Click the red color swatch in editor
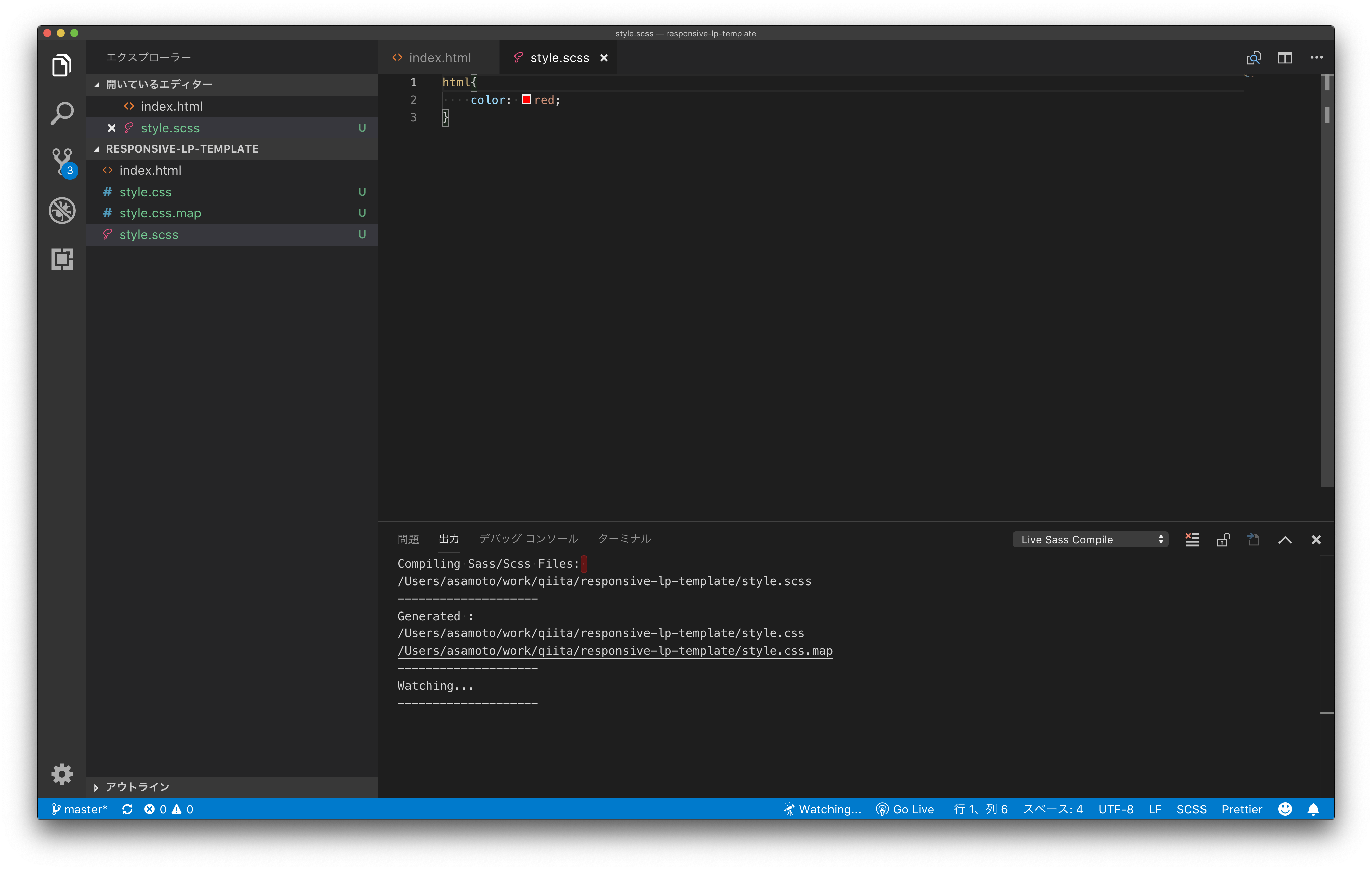 [526, 100]
